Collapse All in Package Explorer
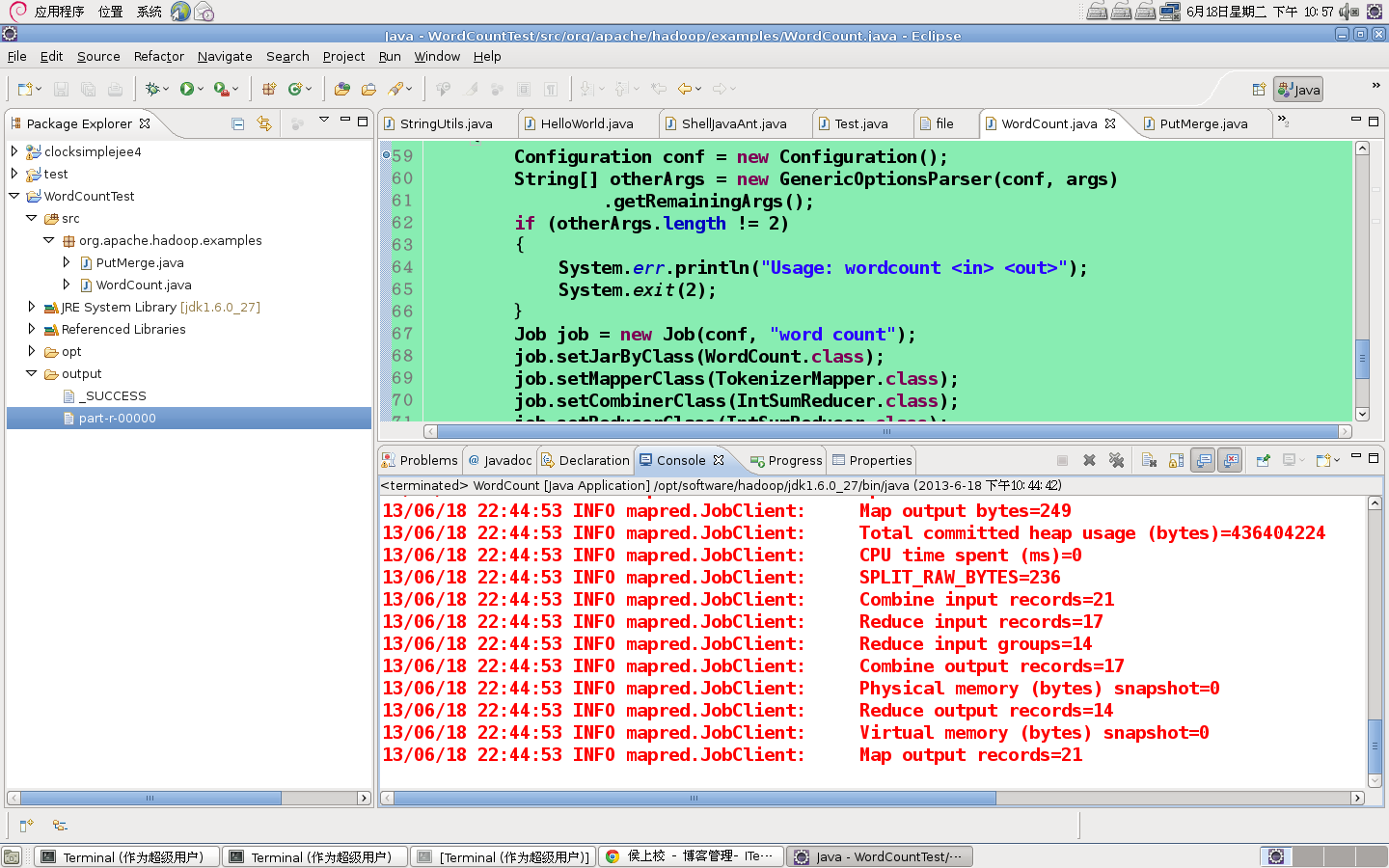Screen dimensions: 1389x868 (x=238, y=123)
